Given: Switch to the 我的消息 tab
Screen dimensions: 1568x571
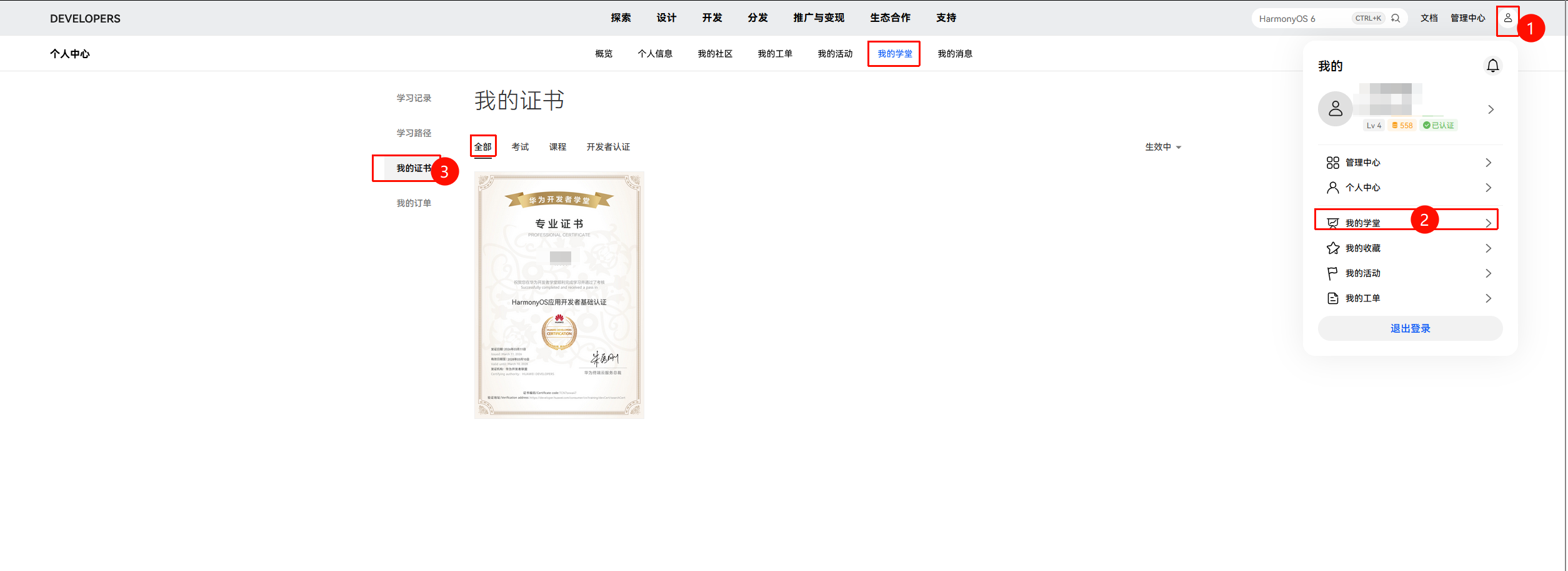Looking at the screenshot, I should pos(955,54).
